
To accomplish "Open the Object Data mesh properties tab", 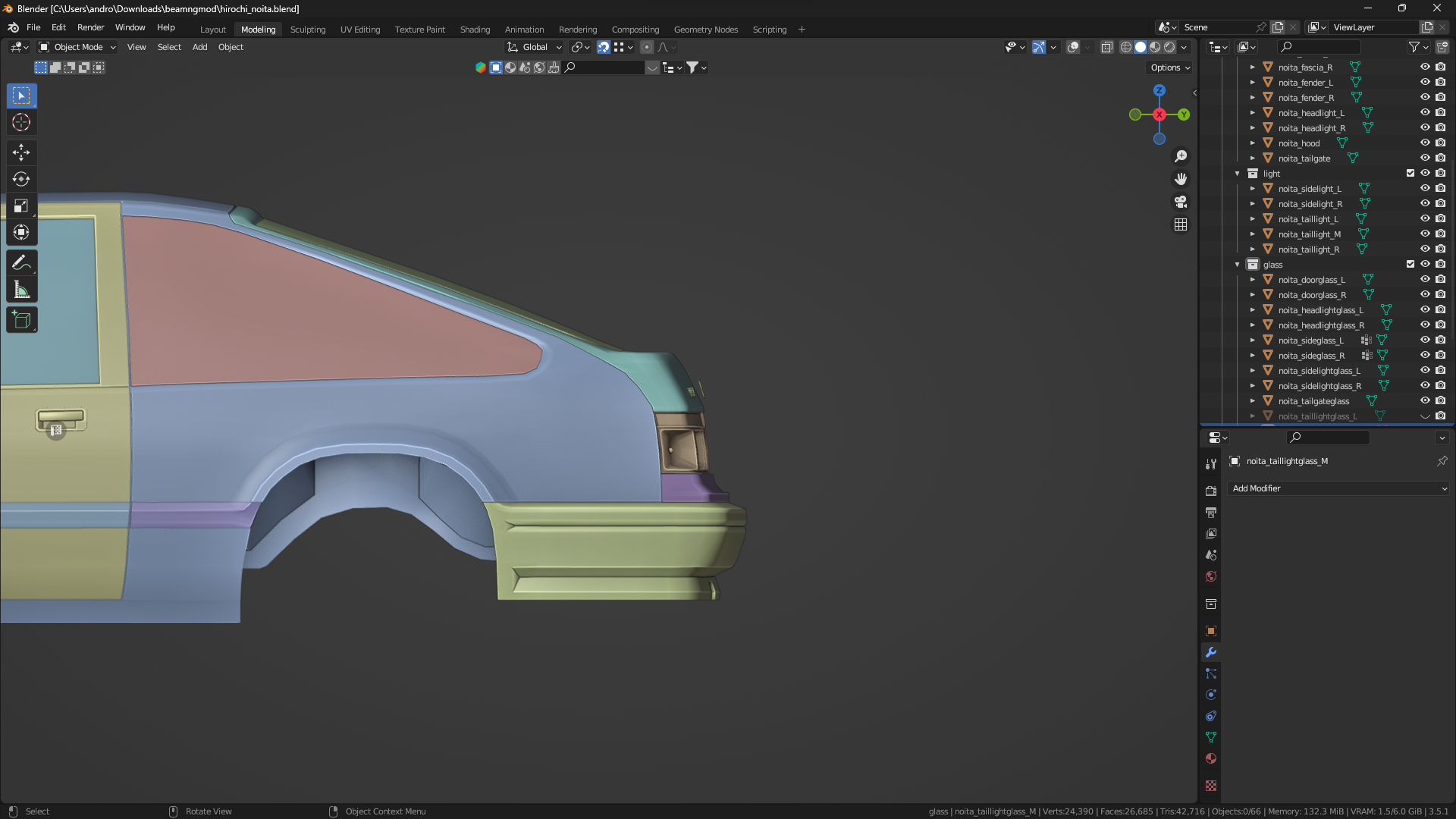I will pos(1211,737).
